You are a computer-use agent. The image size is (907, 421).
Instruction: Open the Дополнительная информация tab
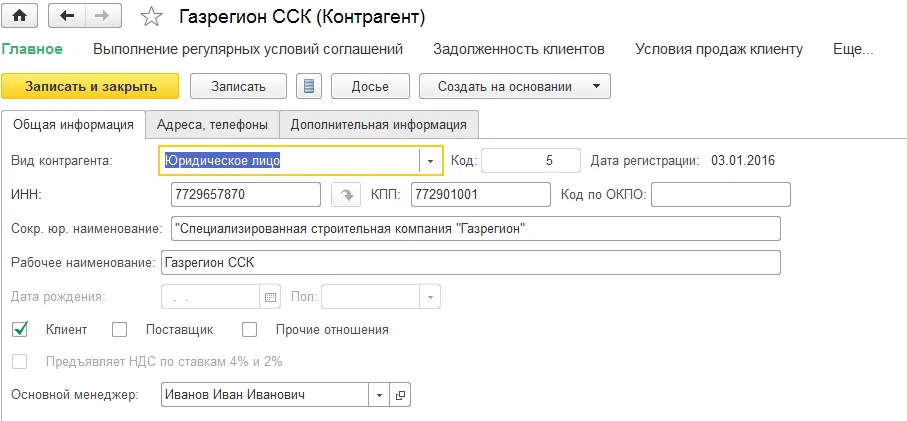pos(379,125)
